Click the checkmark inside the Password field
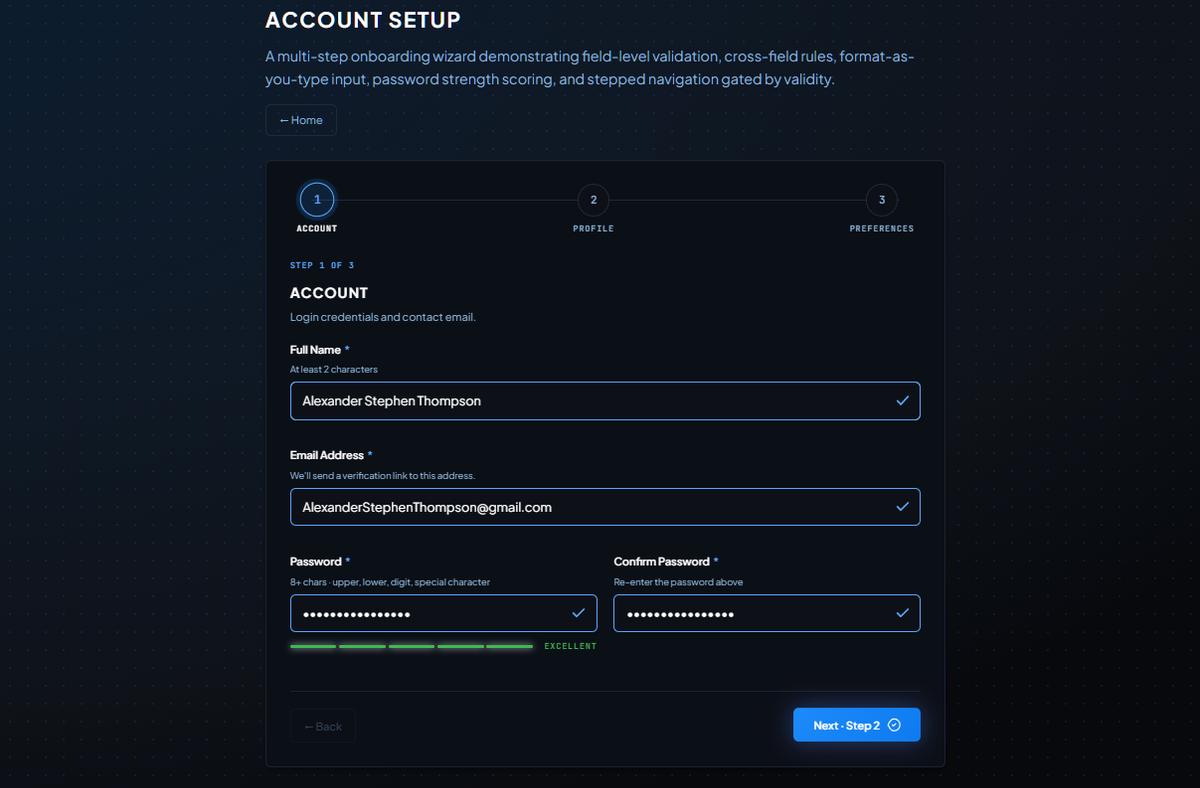Image resolution: width=1200 pixels, height=788 pixels. point(578,613)
